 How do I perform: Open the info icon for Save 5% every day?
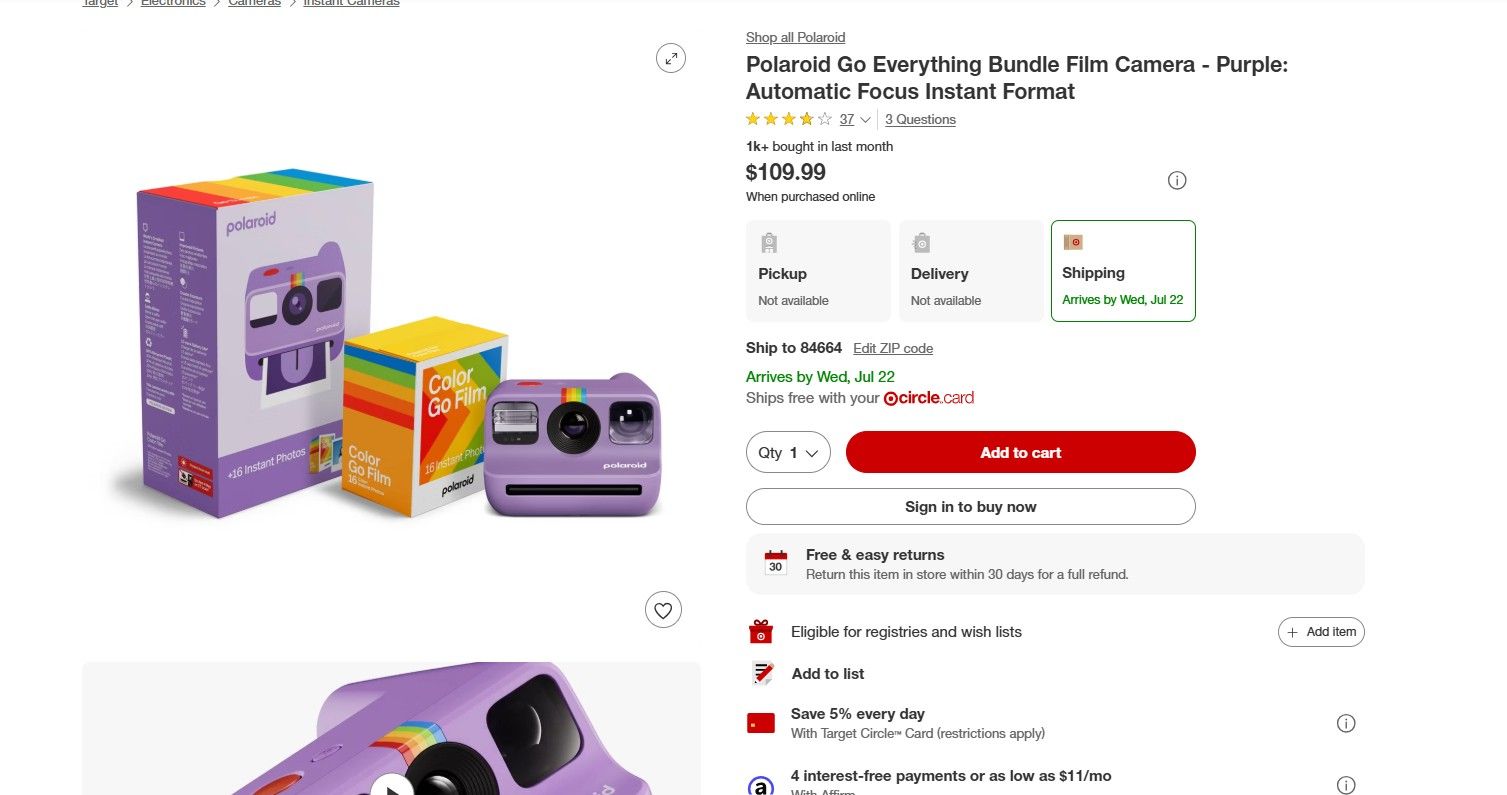coord(1346,723)
